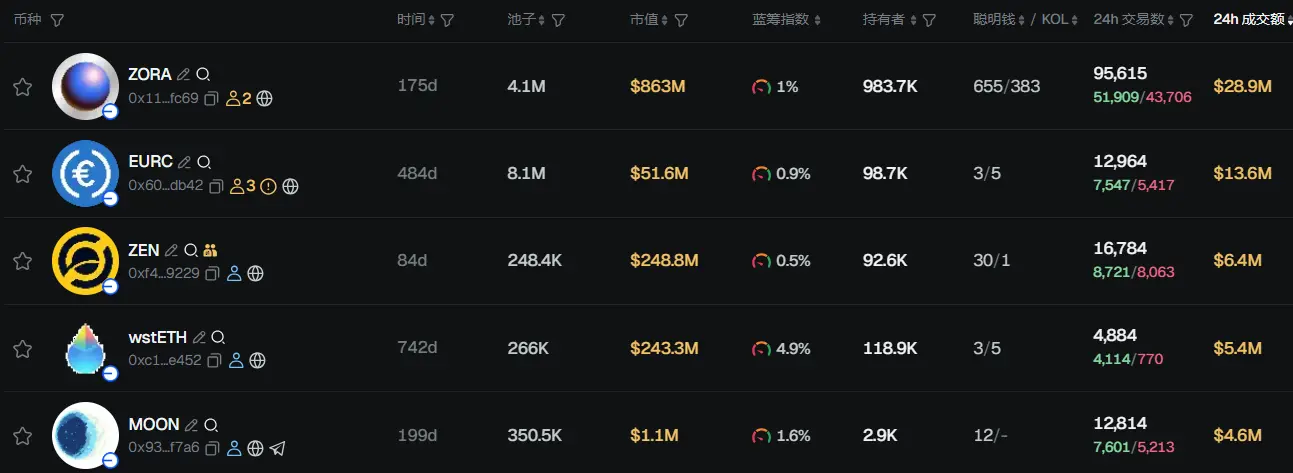Click the yellow group icon beside ZEN

[x=210, y=250]
